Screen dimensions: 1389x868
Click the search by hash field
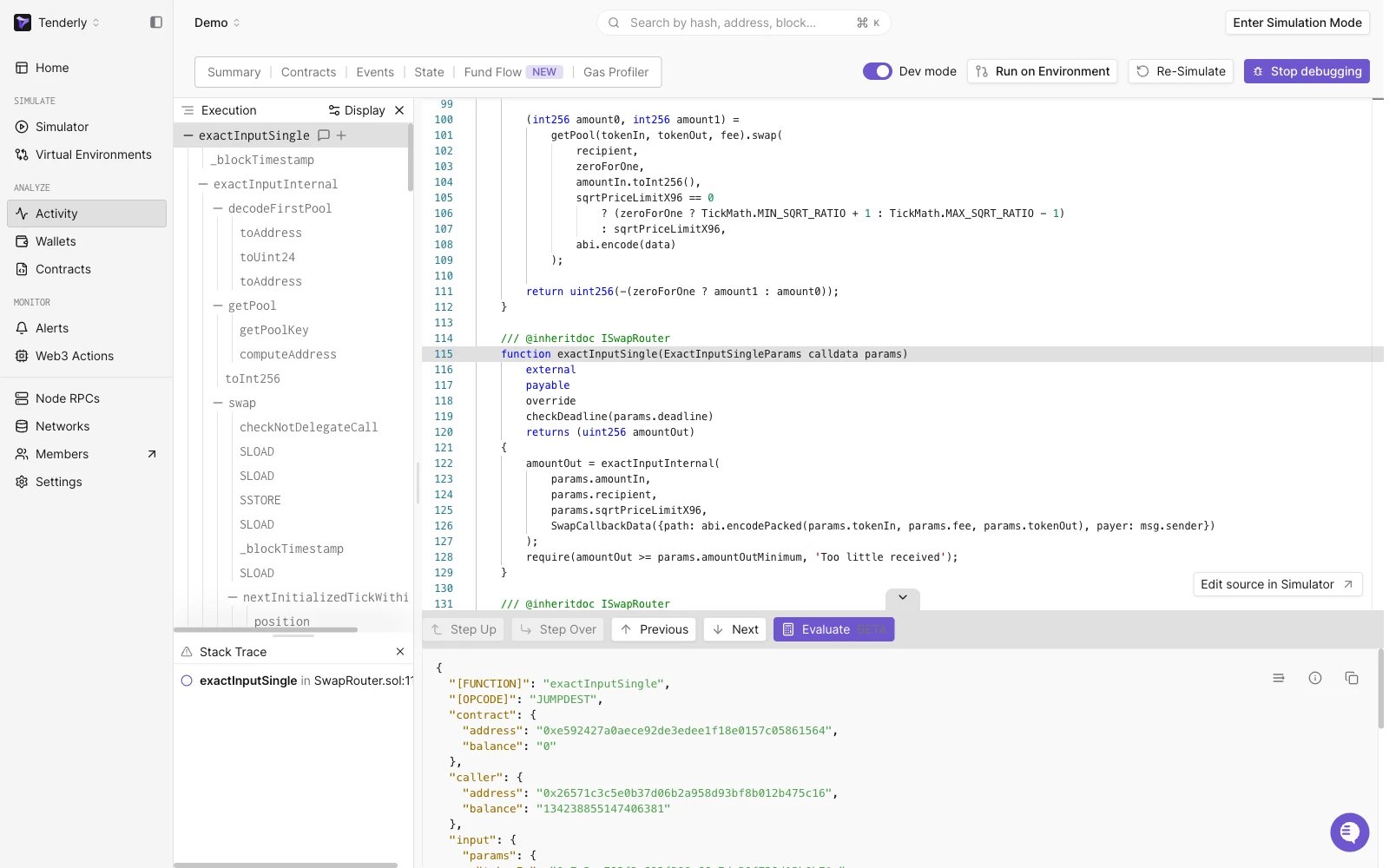coord(744,23)
